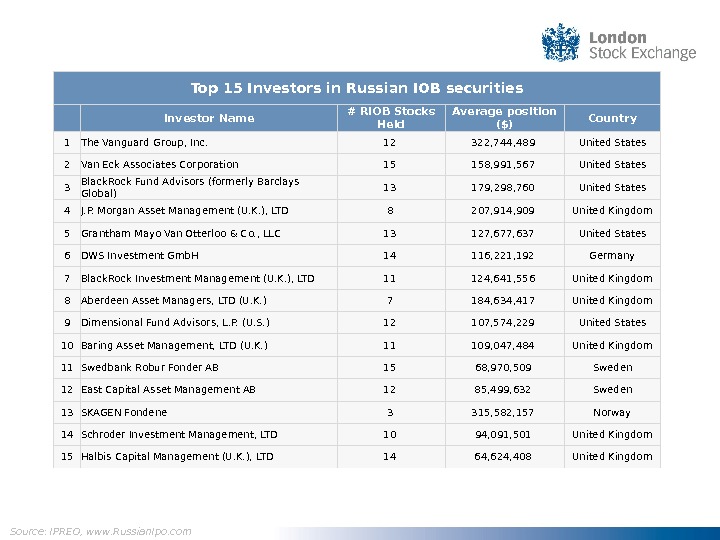Click 'United States' in the Vanguard row
720x540 pixels.
[x=613, y=142]
